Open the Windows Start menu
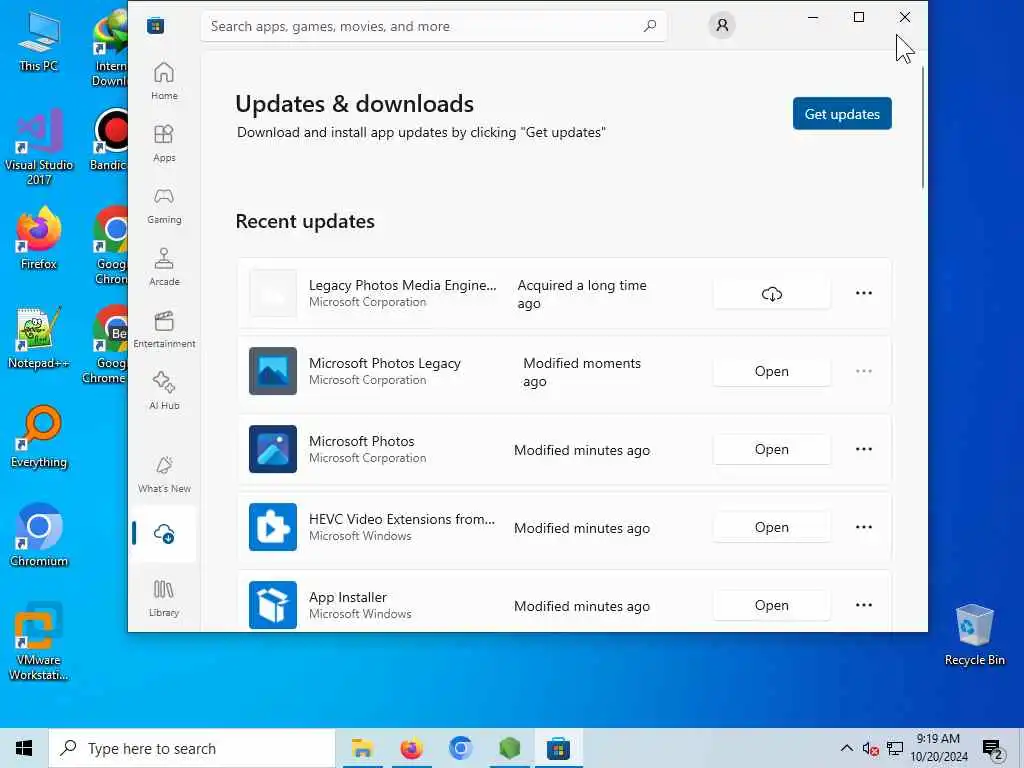This screenshot has height=768, width=1024. pos(24,748)
